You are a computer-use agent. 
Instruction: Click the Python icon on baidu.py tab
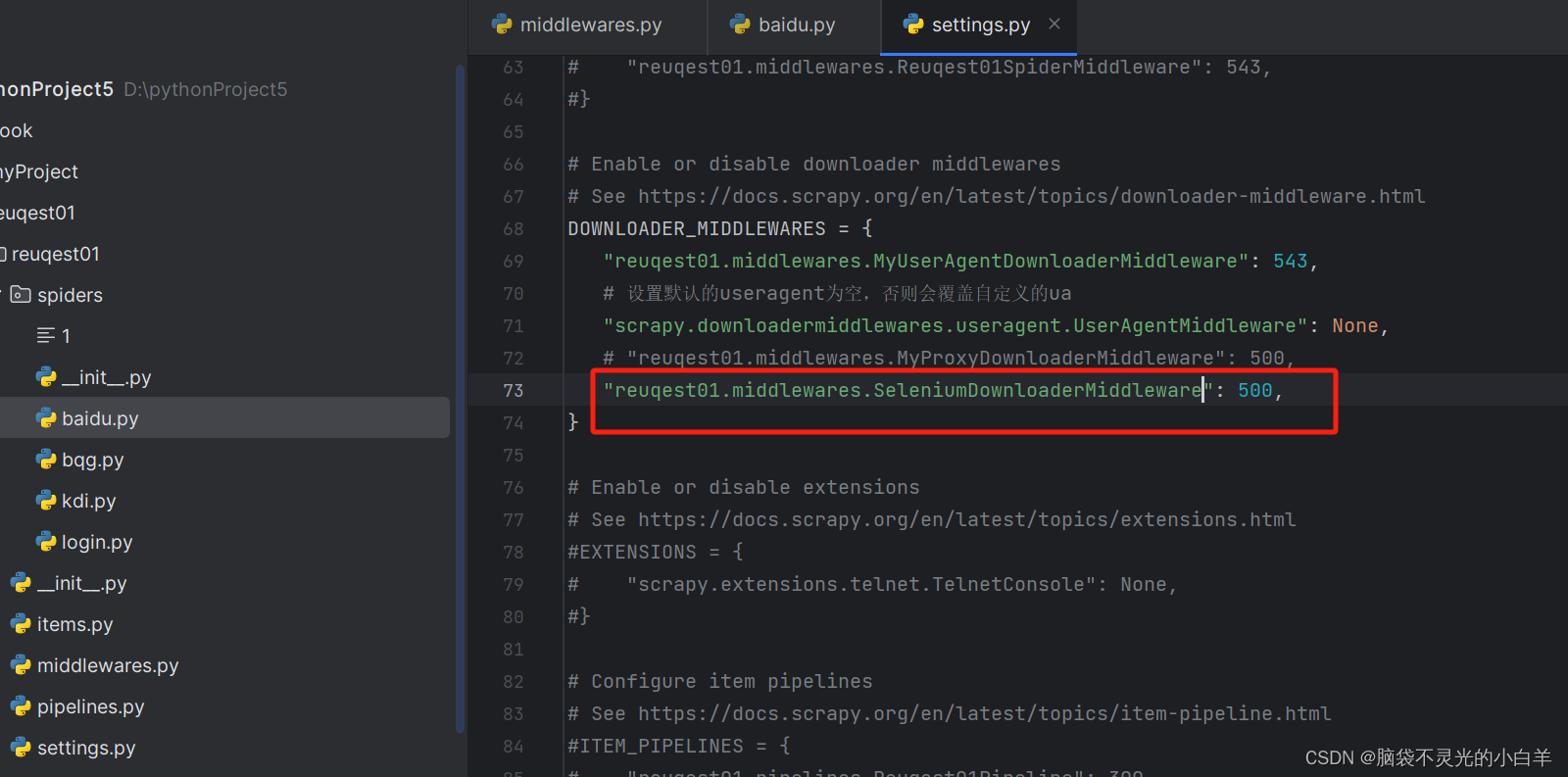tap(741, 25)
